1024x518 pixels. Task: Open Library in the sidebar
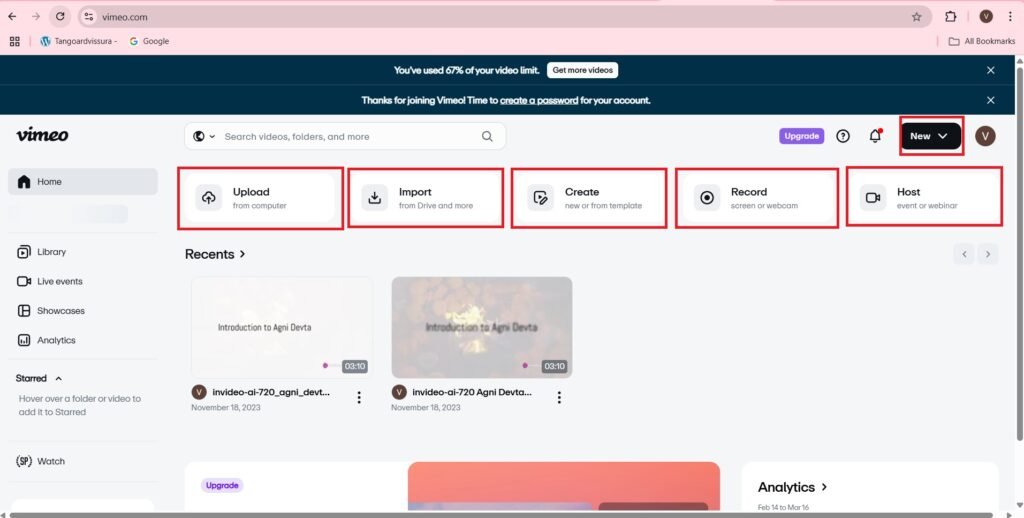pos(42,251)
